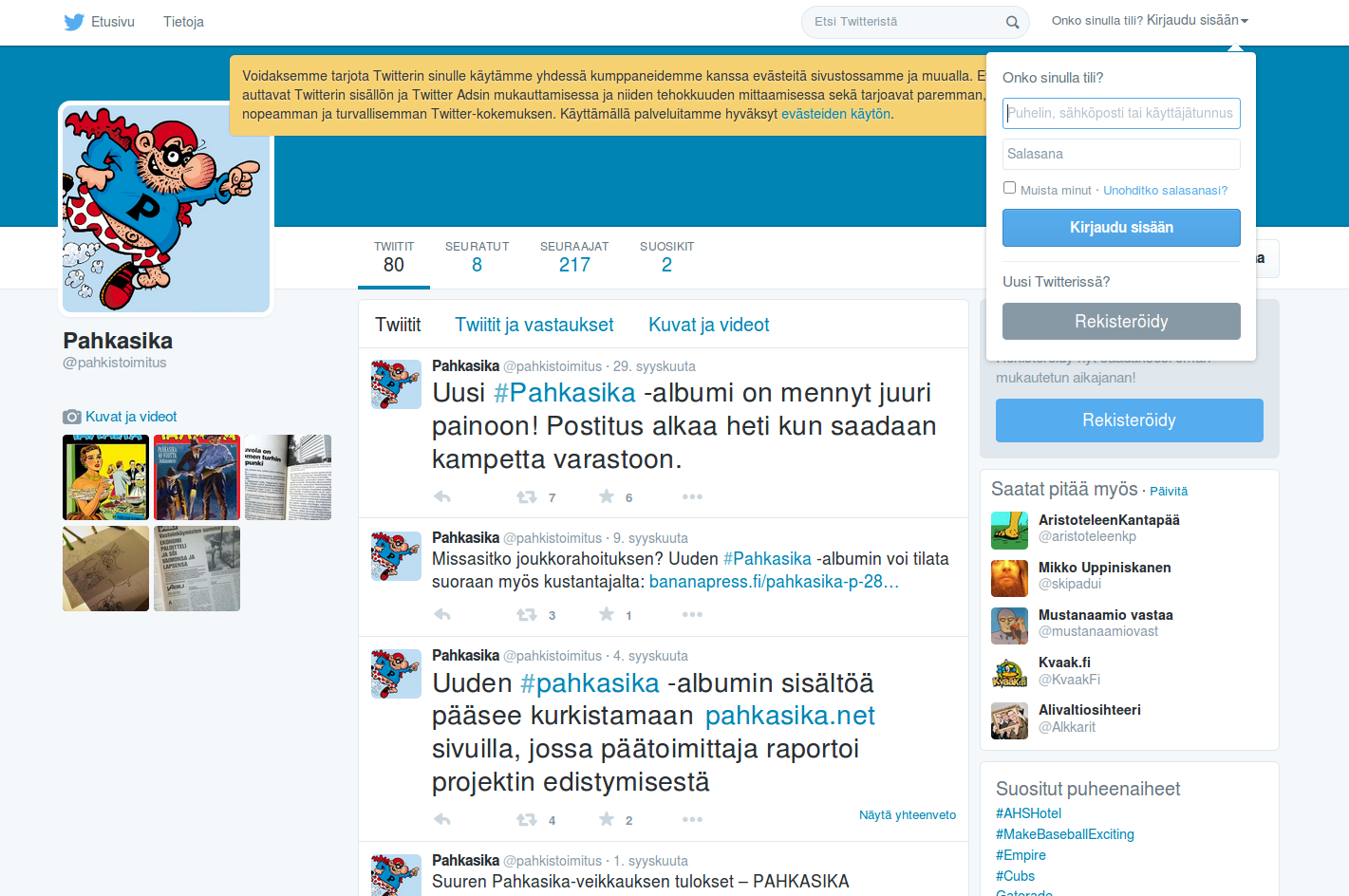
Task: Click the blue Rekisteröidy sidebar button
Action: point(1129,420)
